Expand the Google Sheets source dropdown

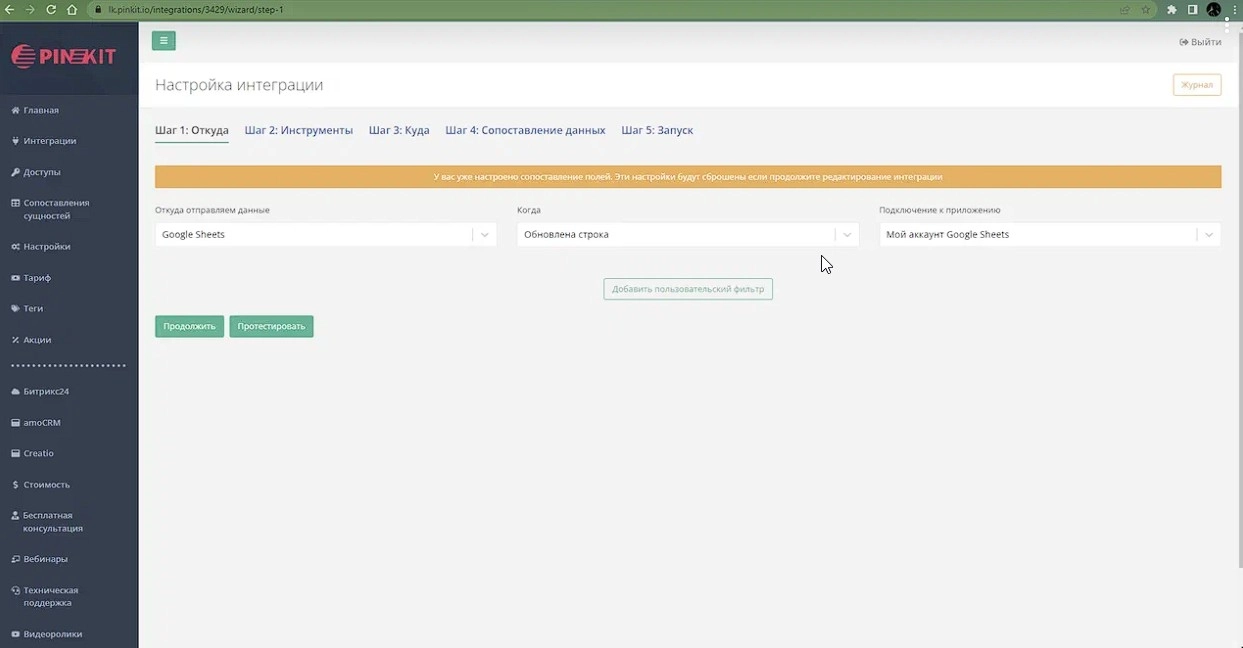coord(484,235)
